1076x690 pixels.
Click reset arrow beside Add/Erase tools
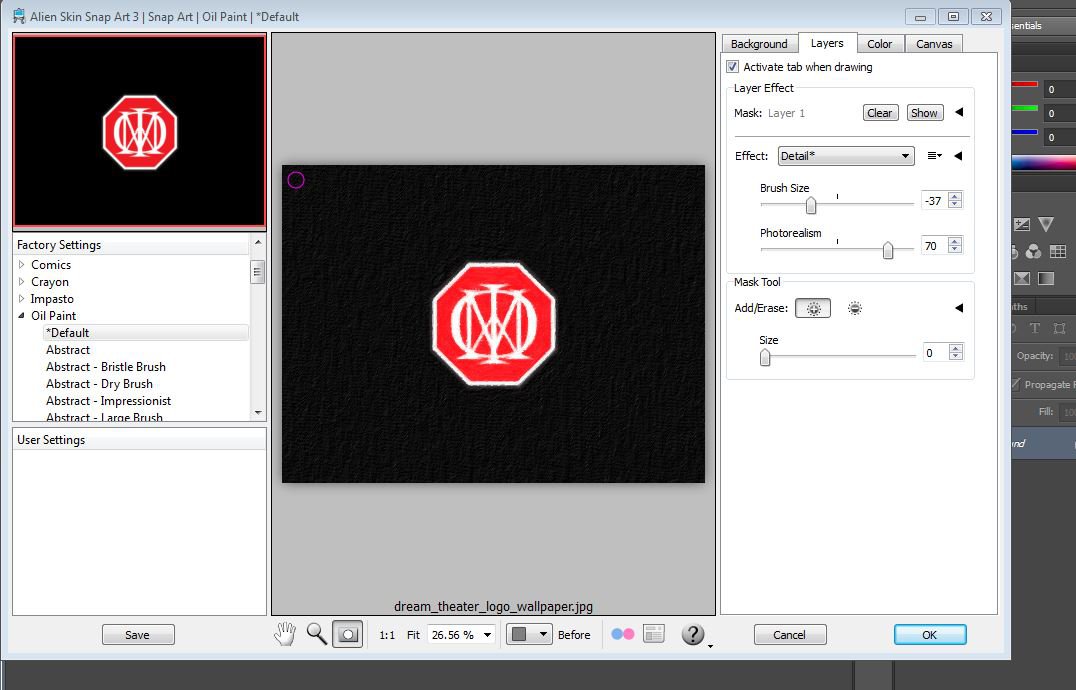point(959,308)
